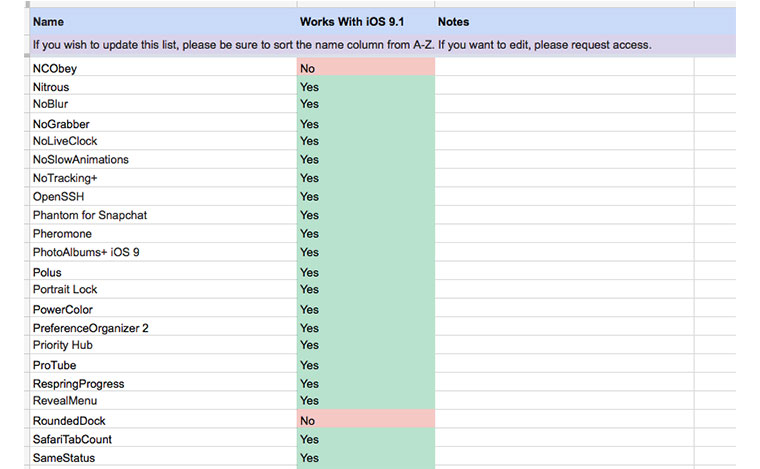
Task: Click the No cell for NCObey
Action: coord(366,67)
